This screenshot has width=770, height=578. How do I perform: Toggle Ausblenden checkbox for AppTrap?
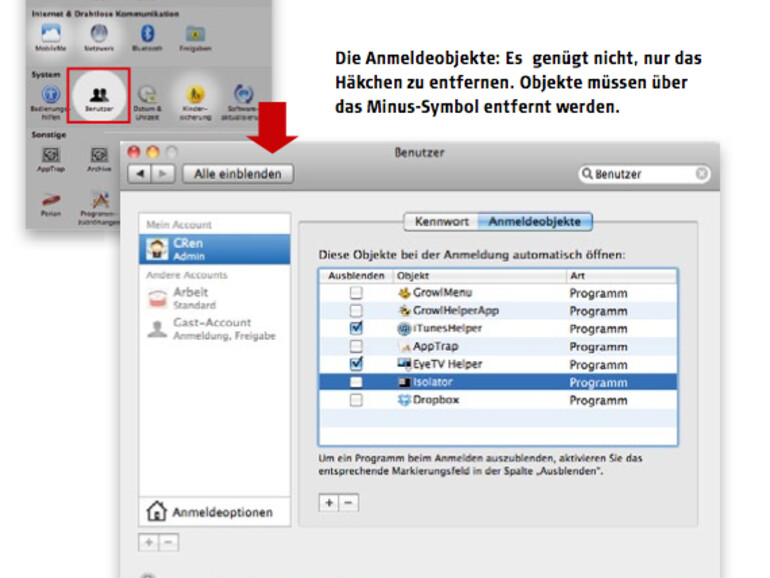coord(356,347)
